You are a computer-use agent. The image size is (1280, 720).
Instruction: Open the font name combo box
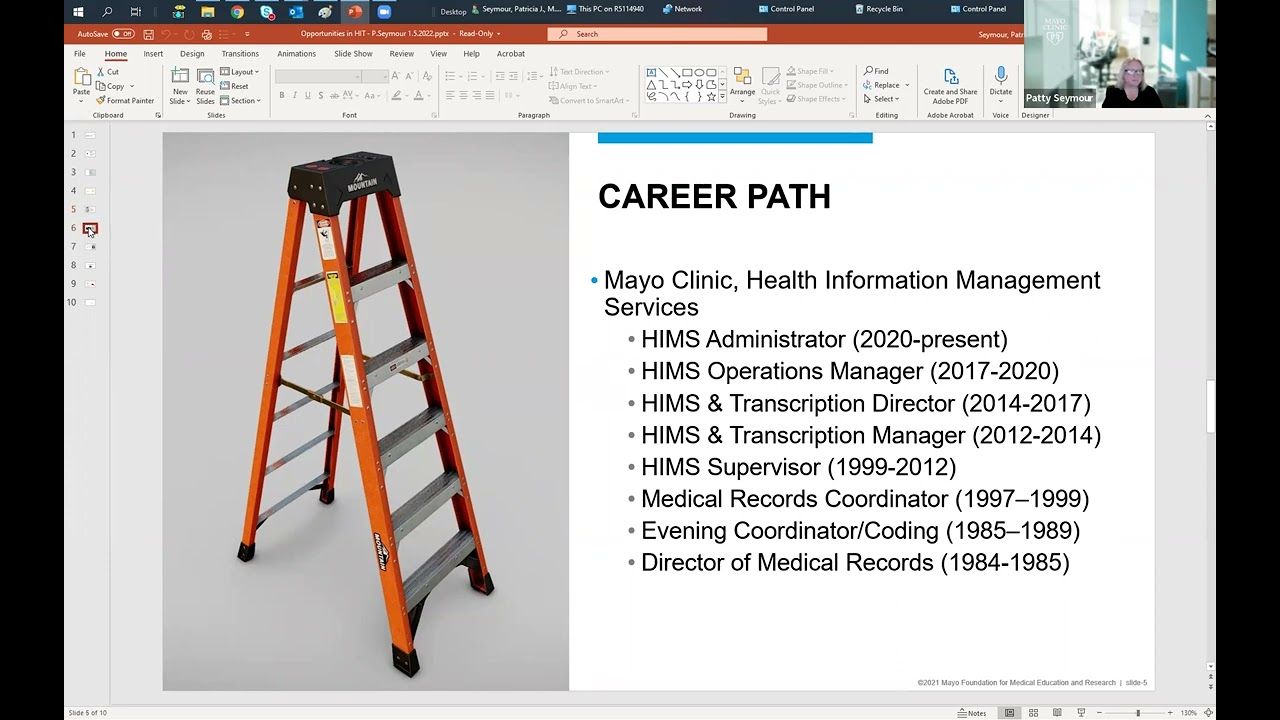[318, 76]
